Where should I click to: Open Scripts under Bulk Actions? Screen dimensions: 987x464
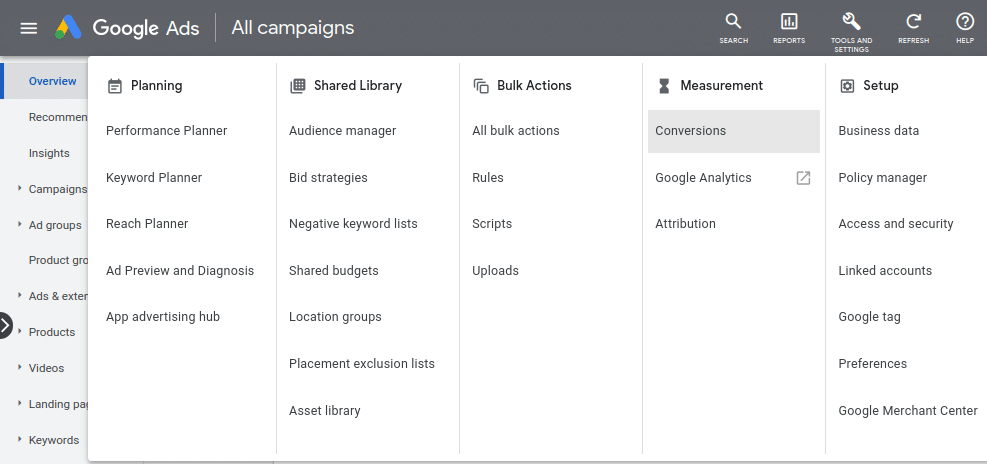[492, 224]
